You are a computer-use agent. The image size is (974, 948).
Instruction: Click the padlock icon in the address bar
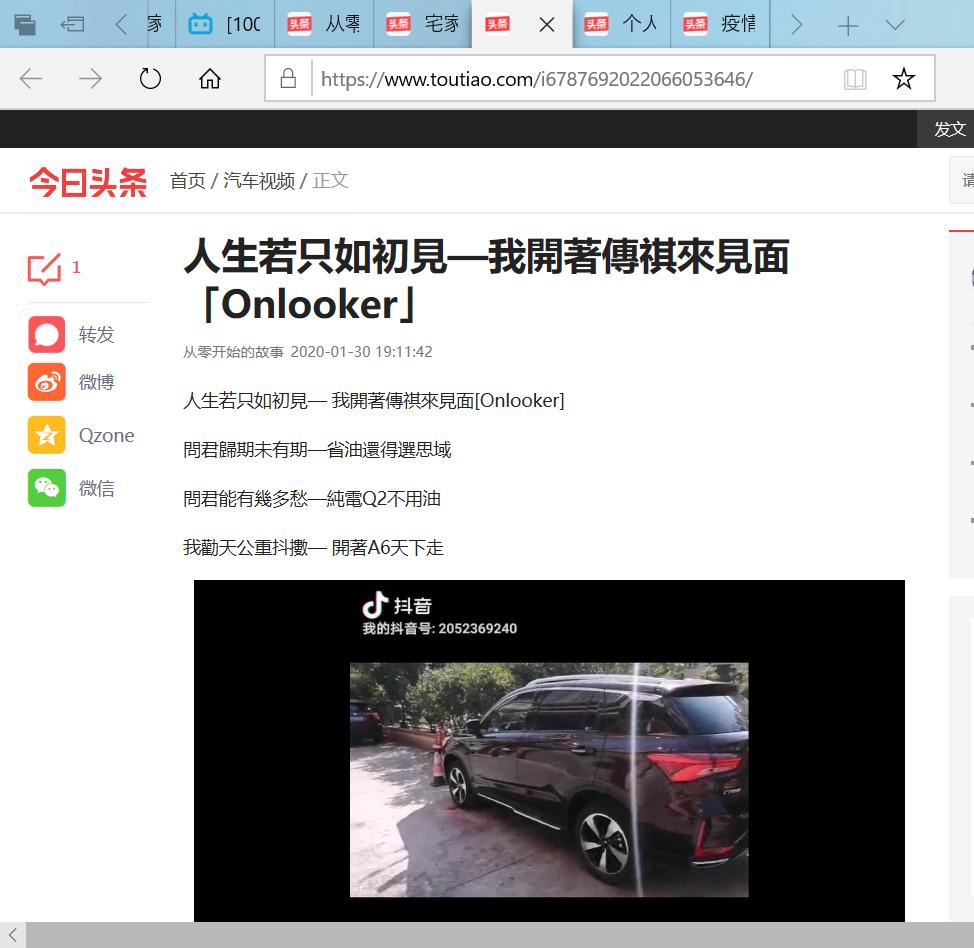click(x=288, y=78)
